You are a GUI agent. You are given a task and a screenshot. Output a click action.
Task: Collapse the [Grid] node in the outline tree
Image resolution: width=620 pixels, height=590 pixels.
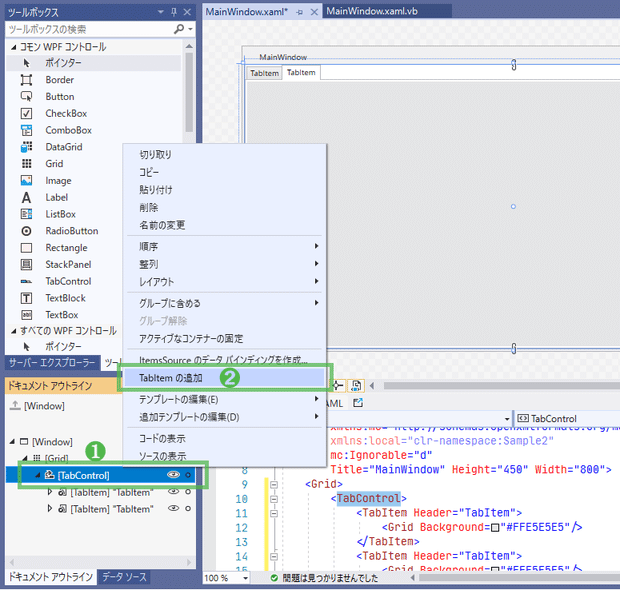click(x=25, y=458)
